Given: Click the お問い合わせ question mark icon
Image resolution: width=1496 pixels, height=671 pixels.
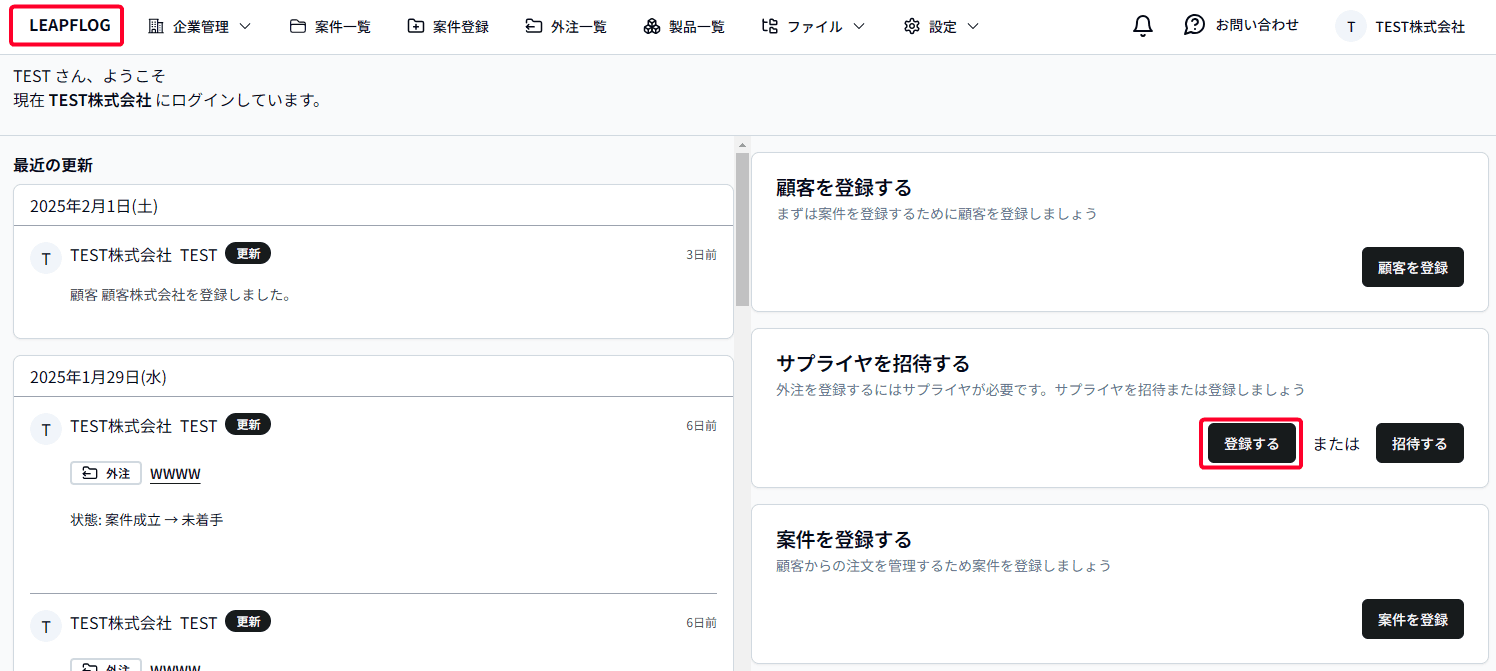Looking at the screenshot, I should pos(1194,25).
